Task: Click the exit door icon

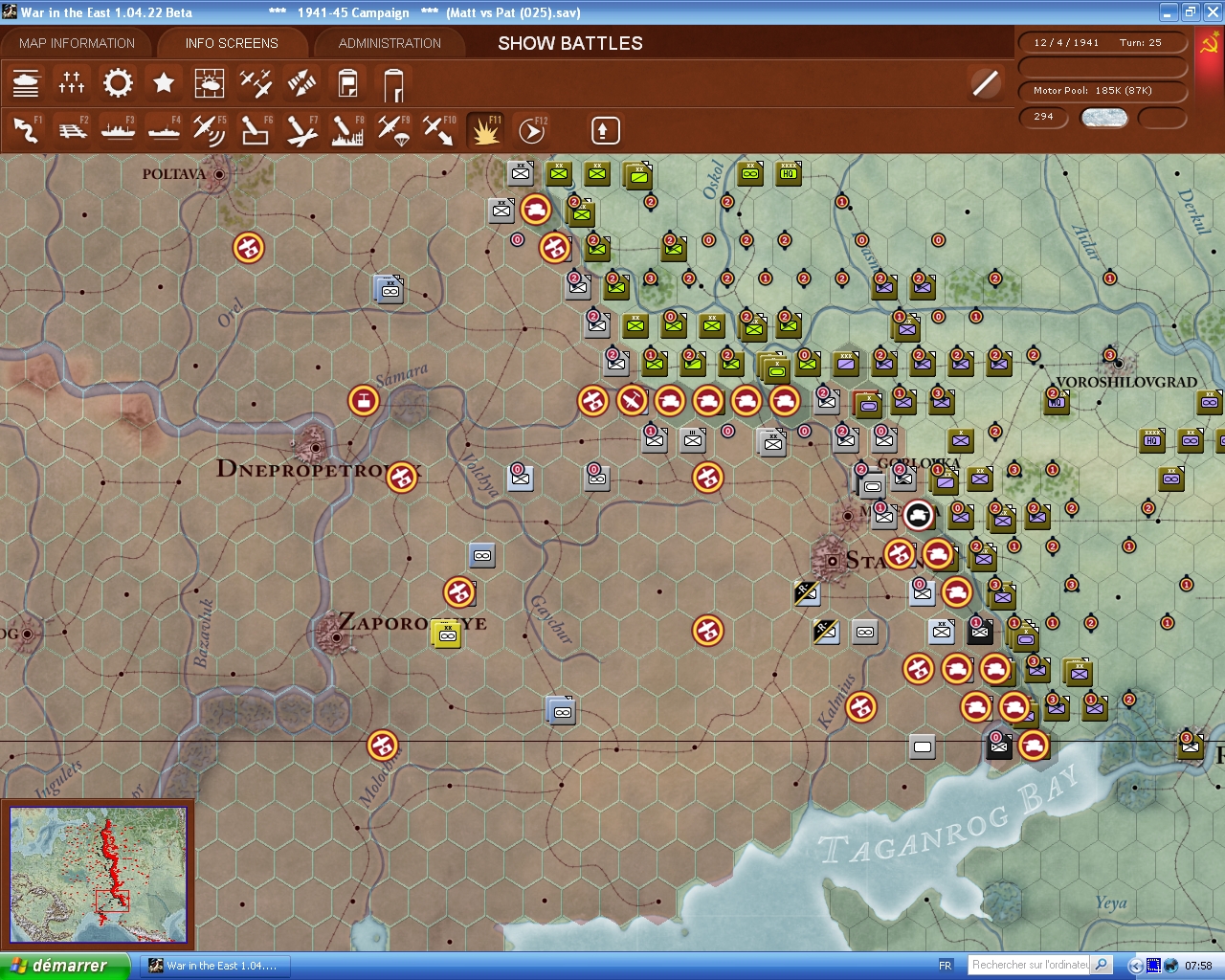Action: (393, 83)
